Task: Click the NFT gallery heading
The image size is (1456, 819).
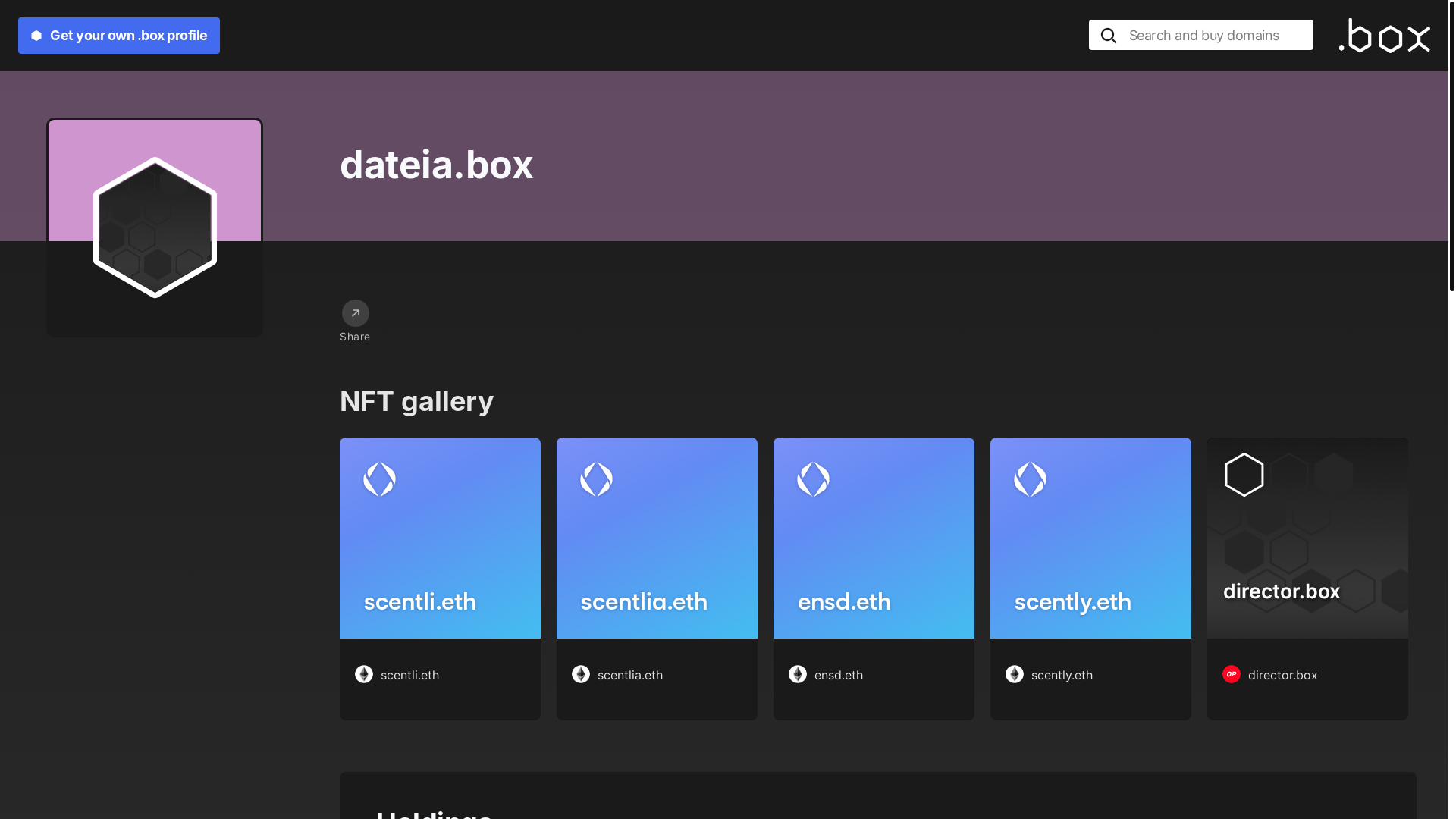Action: click(x=416, y=401)
